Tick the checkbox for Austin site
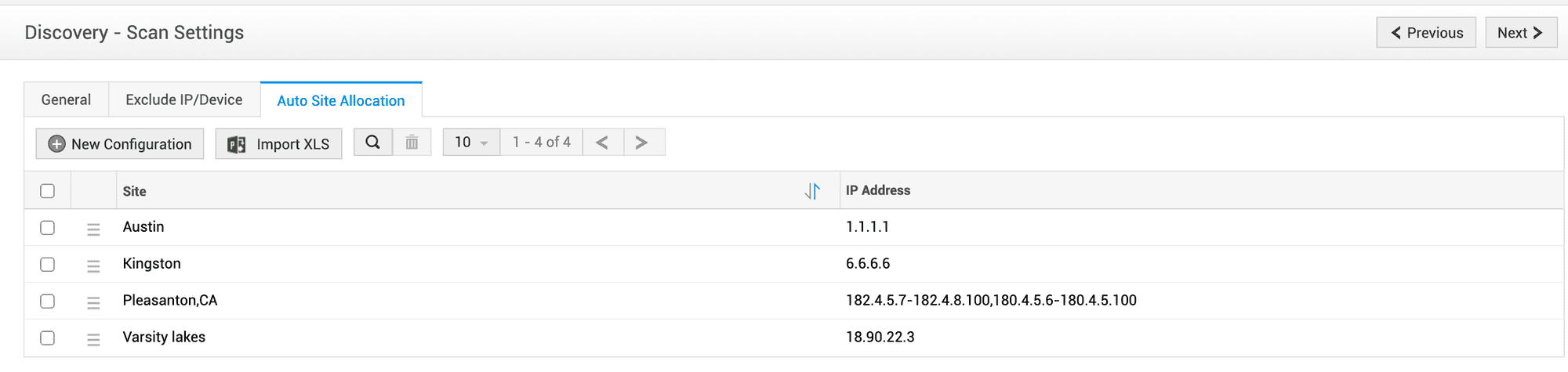 [x=48, y=228]
